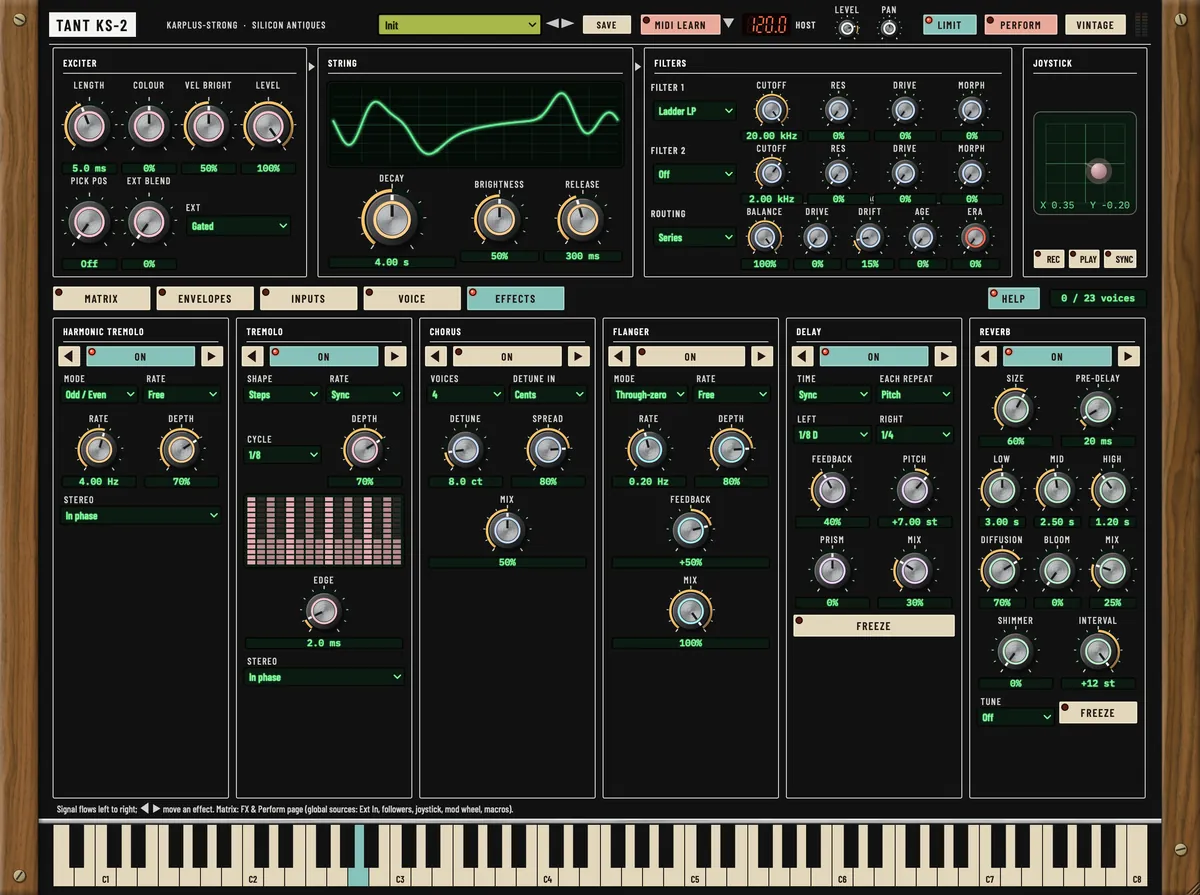Open Harmonic Tremolo Odd / Even mode dropdown
Viewport: 1200px width, 895px height.
click(x=100, y=394)
